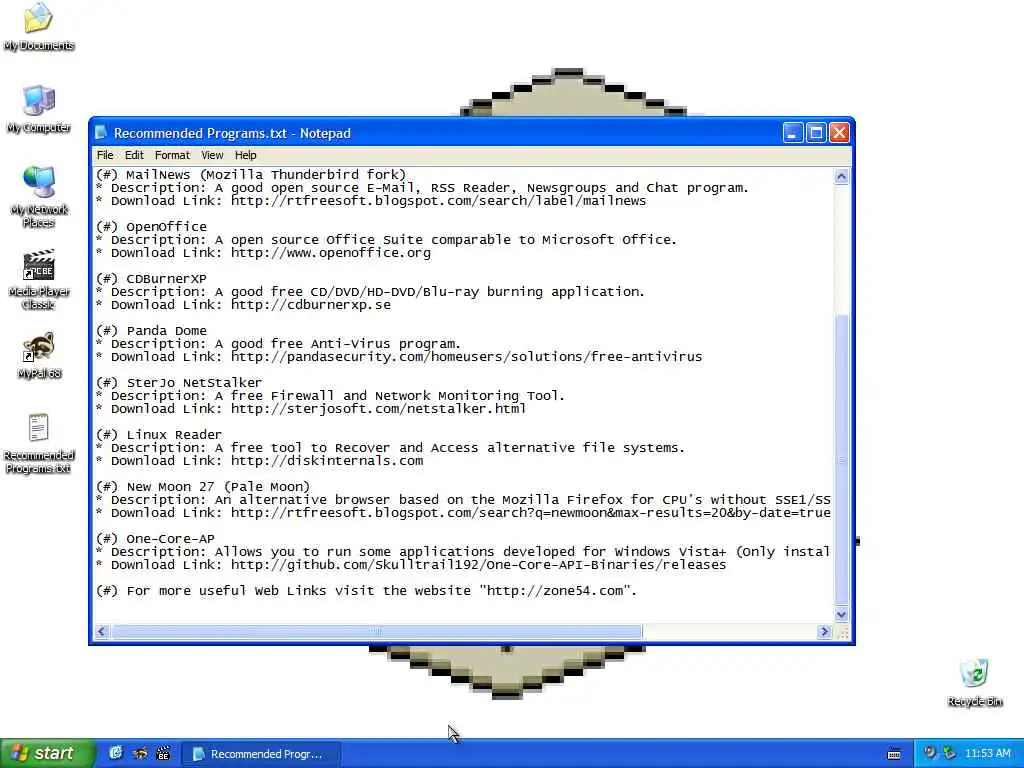
Task: Click the http://cdburnerxp.se link text
Action: (x=311, y=305)
